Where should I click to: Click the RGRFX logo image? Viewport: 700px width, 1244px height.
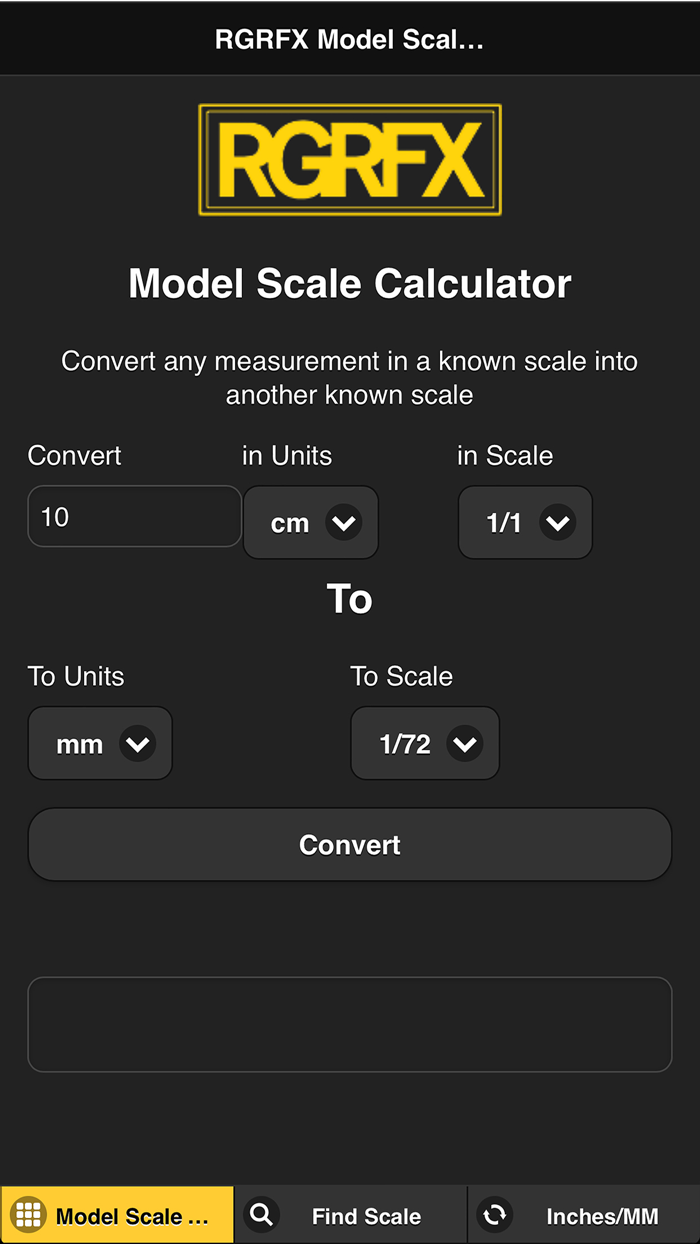(x=350, y=159)
